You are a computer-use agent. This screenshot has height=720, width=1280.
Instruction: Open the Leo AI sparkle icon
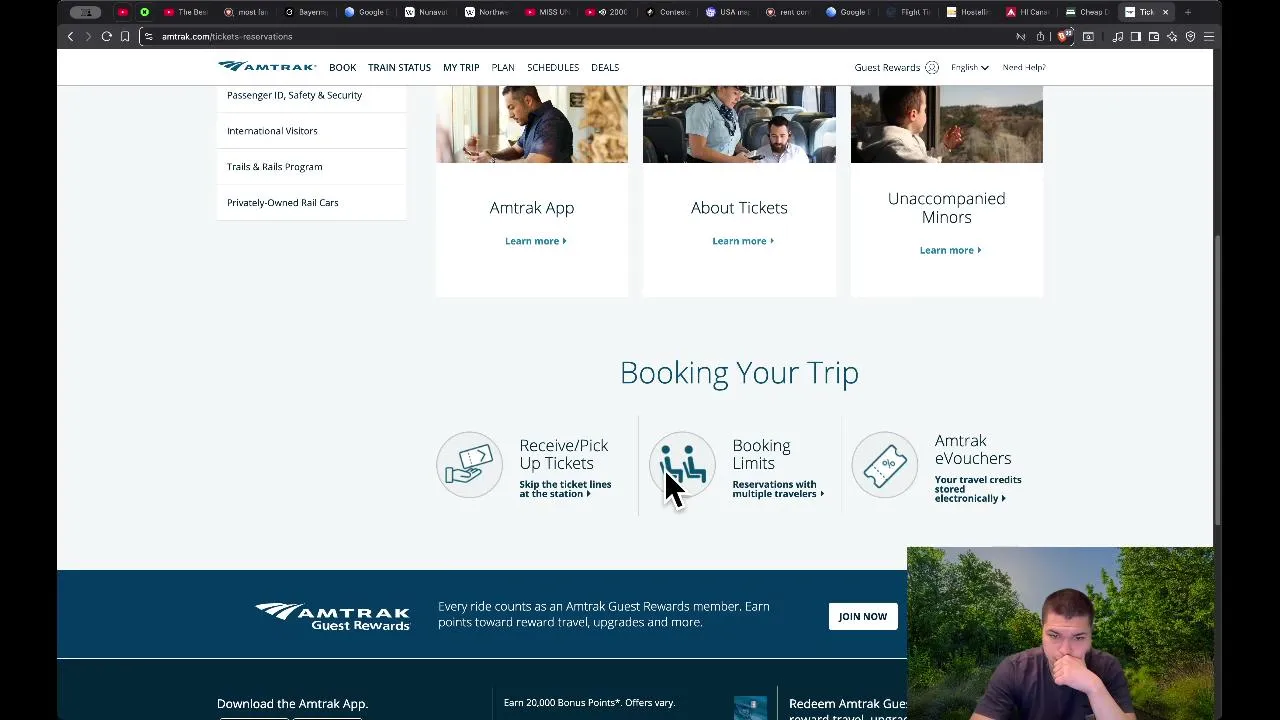(1172, 37)
